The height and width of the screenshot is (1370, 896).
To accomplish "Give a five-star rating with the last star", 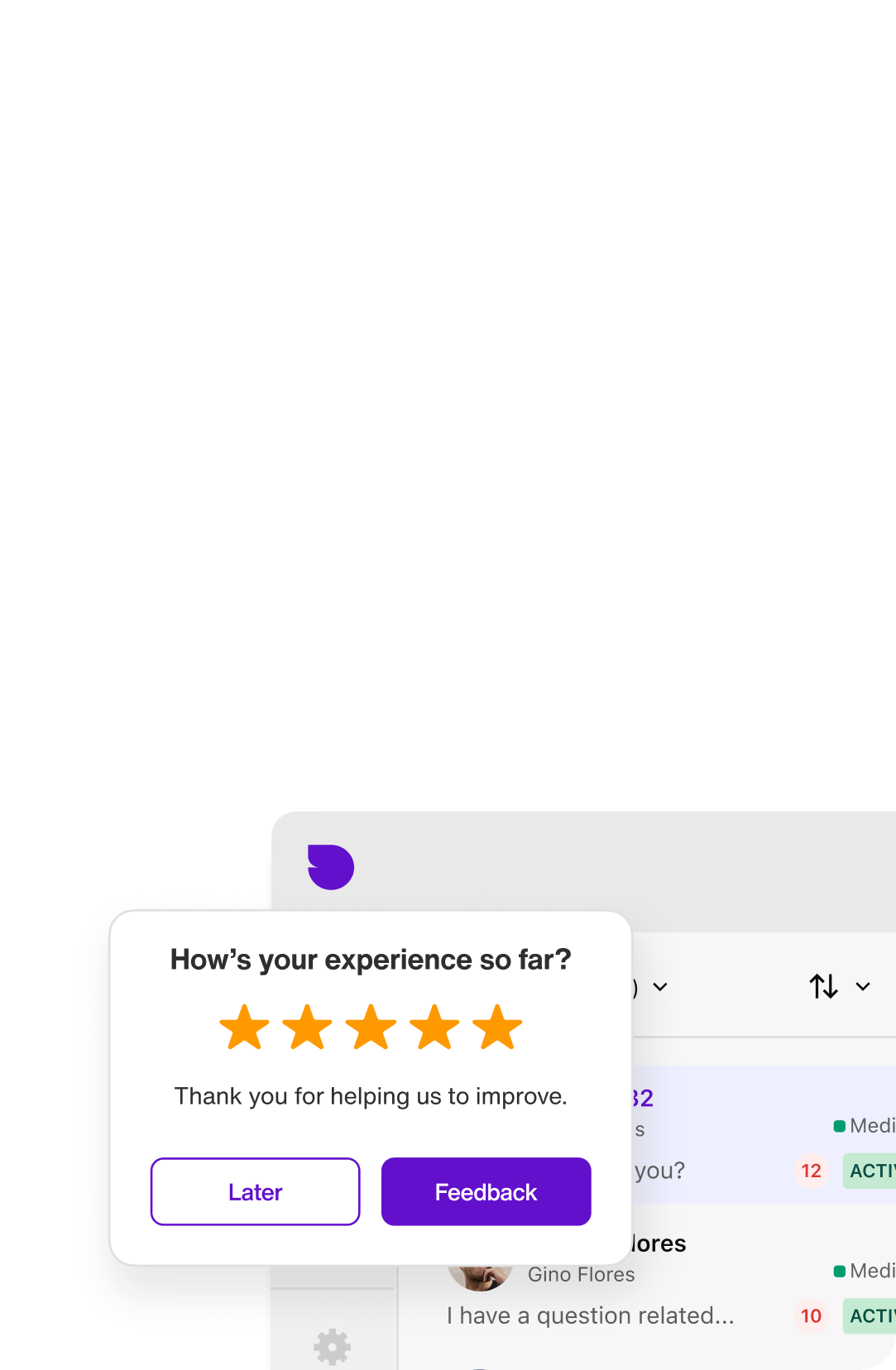I will point(496,1027).
